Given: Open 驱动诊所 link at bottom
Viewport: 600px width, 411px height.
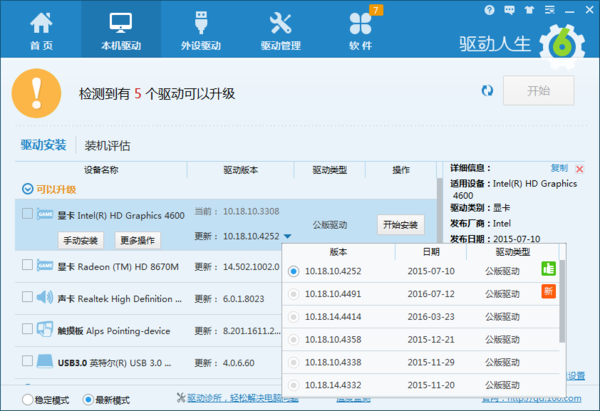Looking at the screenshot, I should (x=243, y=398).
